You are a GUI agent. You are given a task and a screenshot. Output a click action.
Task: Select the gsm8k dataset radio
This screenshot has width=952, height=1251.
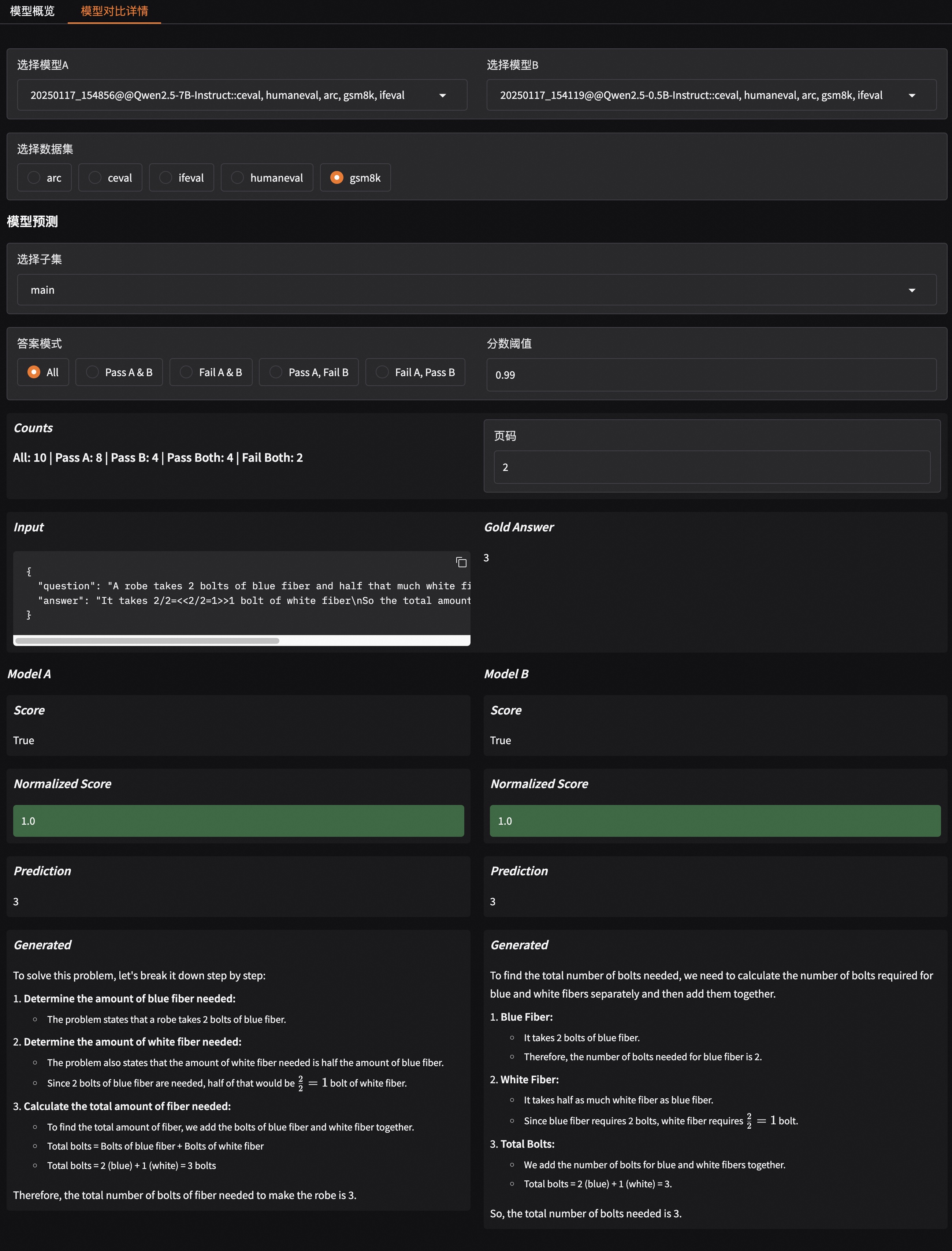pos(336,178)
